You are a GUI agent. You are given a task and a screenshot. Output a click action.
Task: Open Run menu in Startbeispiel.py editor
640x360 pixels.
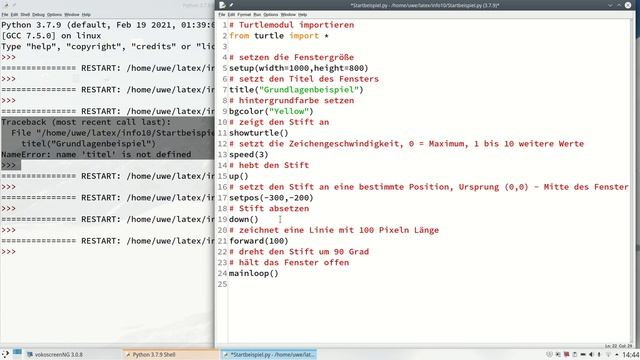click(257, 15)
